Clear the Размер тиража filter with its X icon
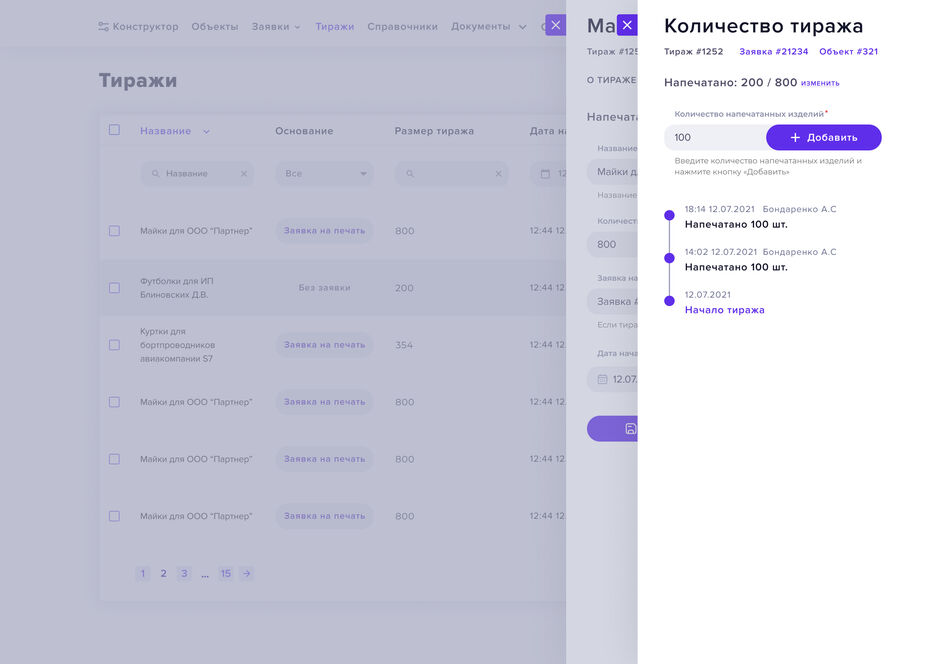The height and width of the screenshot is (664, 935). click(x=497, y=173)
